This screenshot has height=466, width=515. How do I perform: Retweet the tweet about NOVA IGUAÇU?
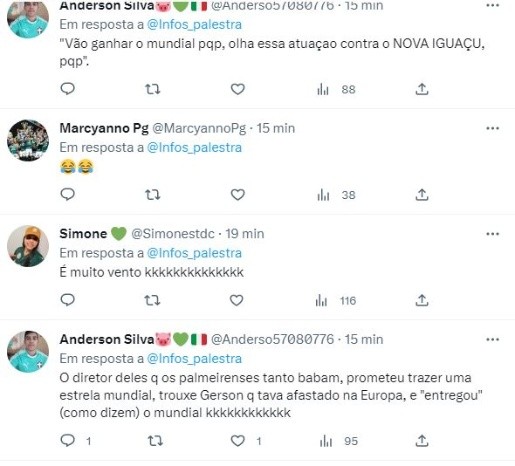point(153,89)
